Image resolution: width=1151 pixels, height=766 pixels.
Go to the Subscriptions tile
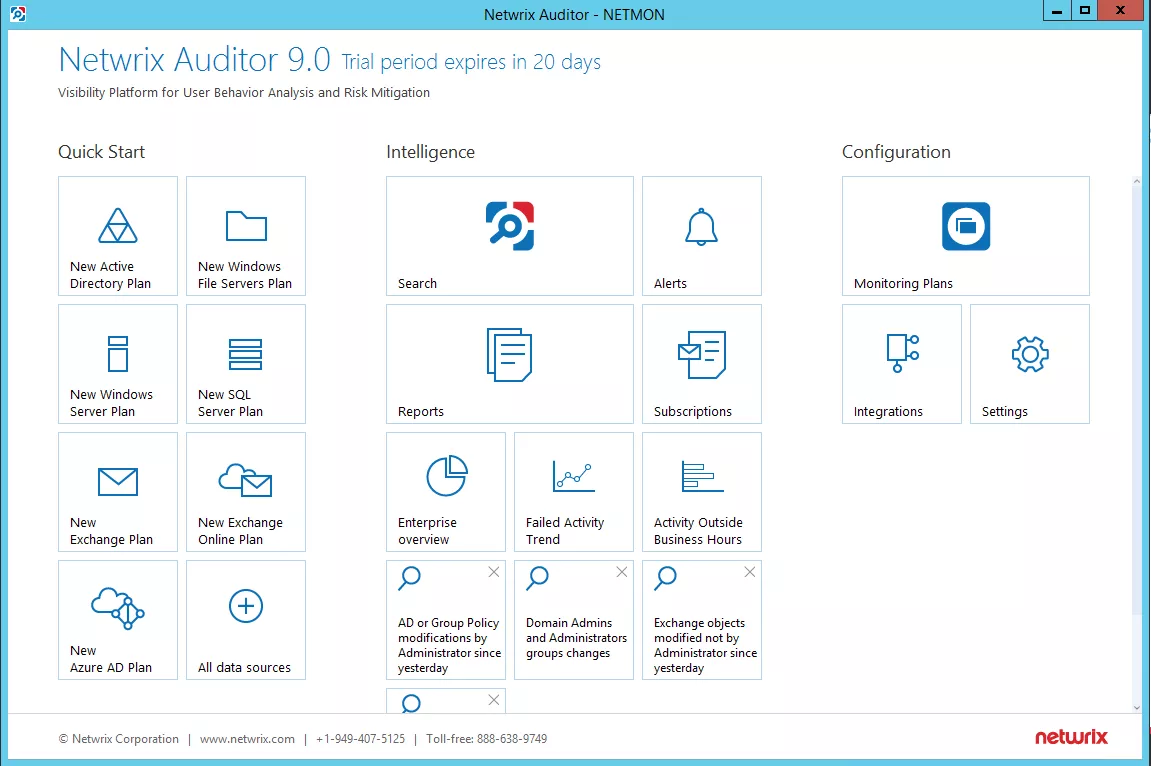(702, 364)
